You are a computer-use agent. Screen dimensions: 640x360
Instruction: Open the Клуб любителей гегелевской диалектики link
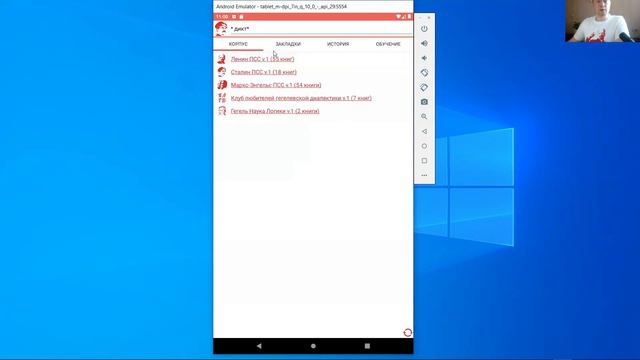point(301,98)
